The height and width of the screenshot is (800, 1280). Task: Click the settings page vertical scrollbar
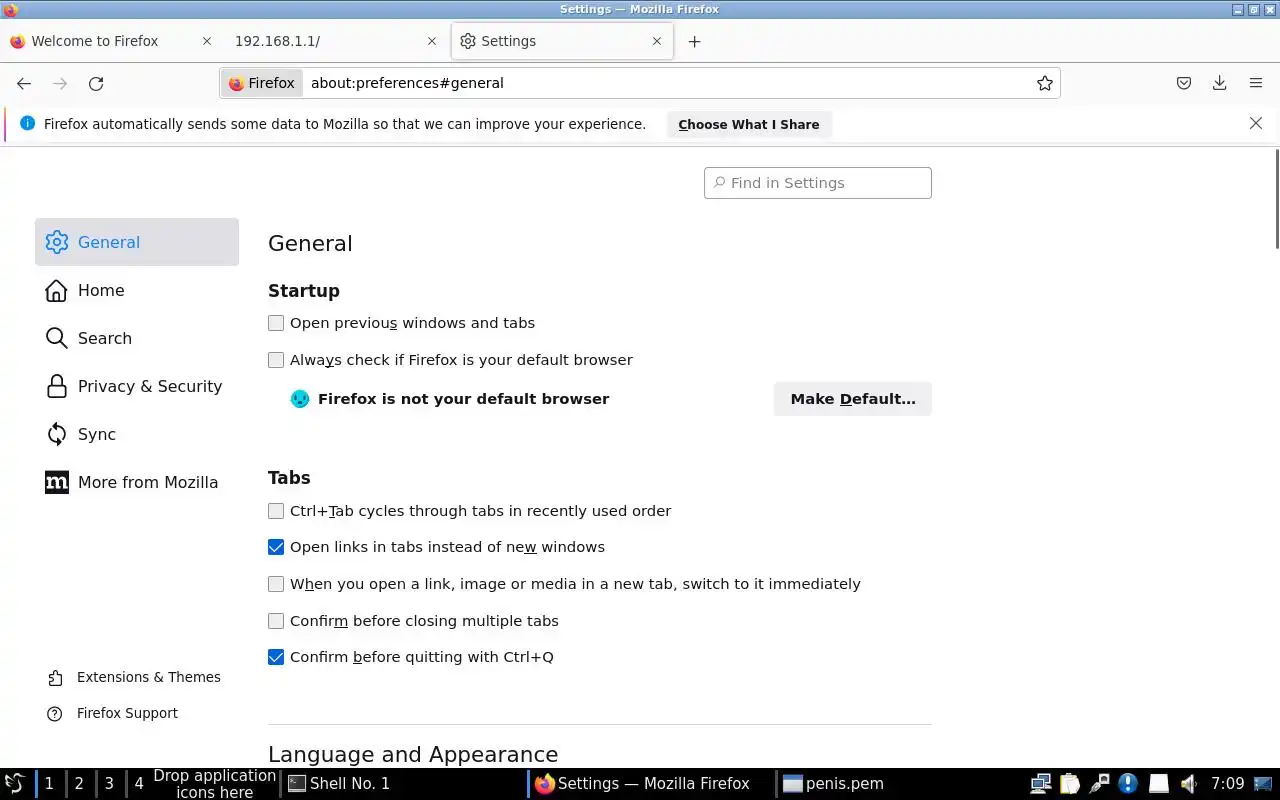(x=1276, y=198)
